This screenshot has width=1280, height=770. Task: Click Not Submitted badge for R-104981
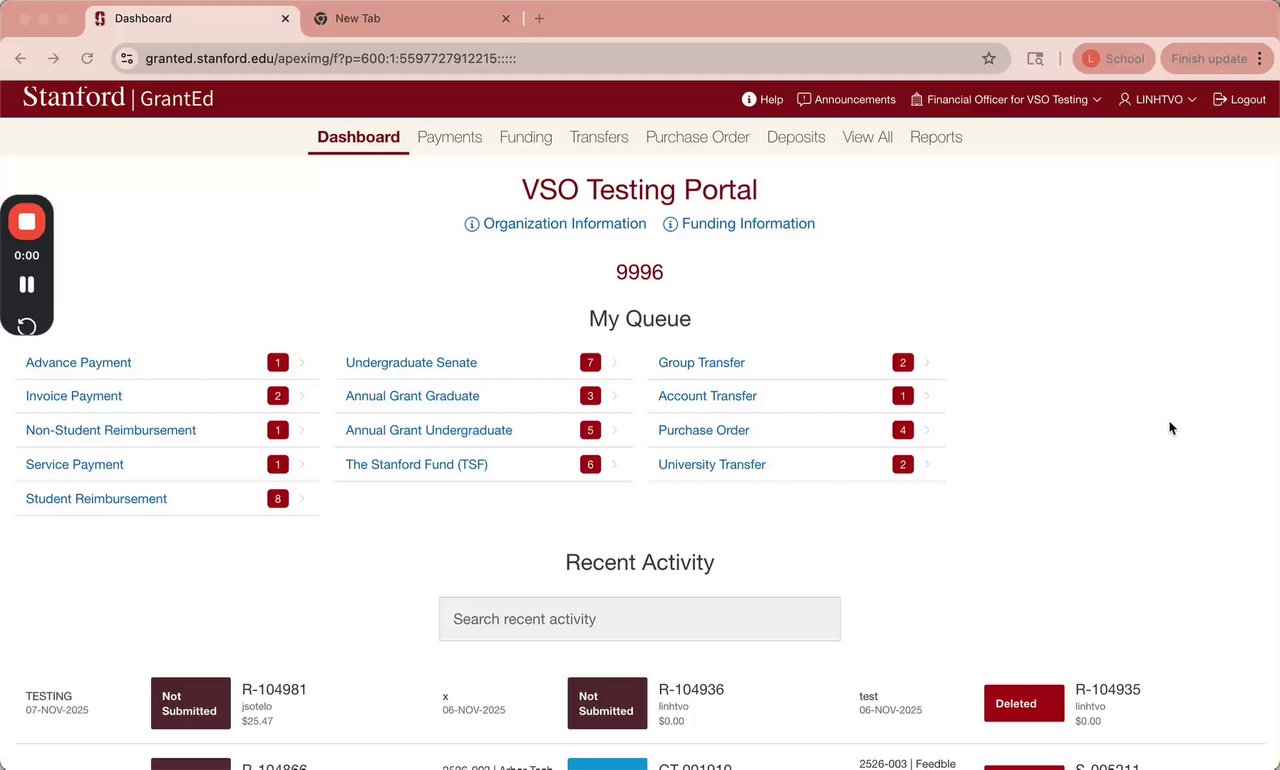click(x=191, y=703)
